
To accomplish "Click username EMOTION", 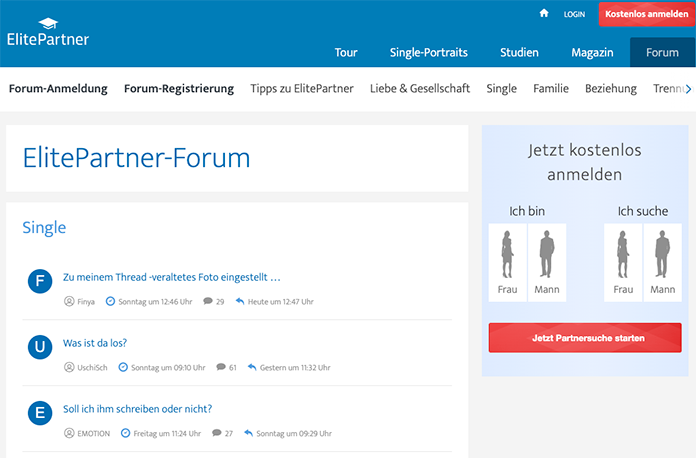I will point(94,433).
